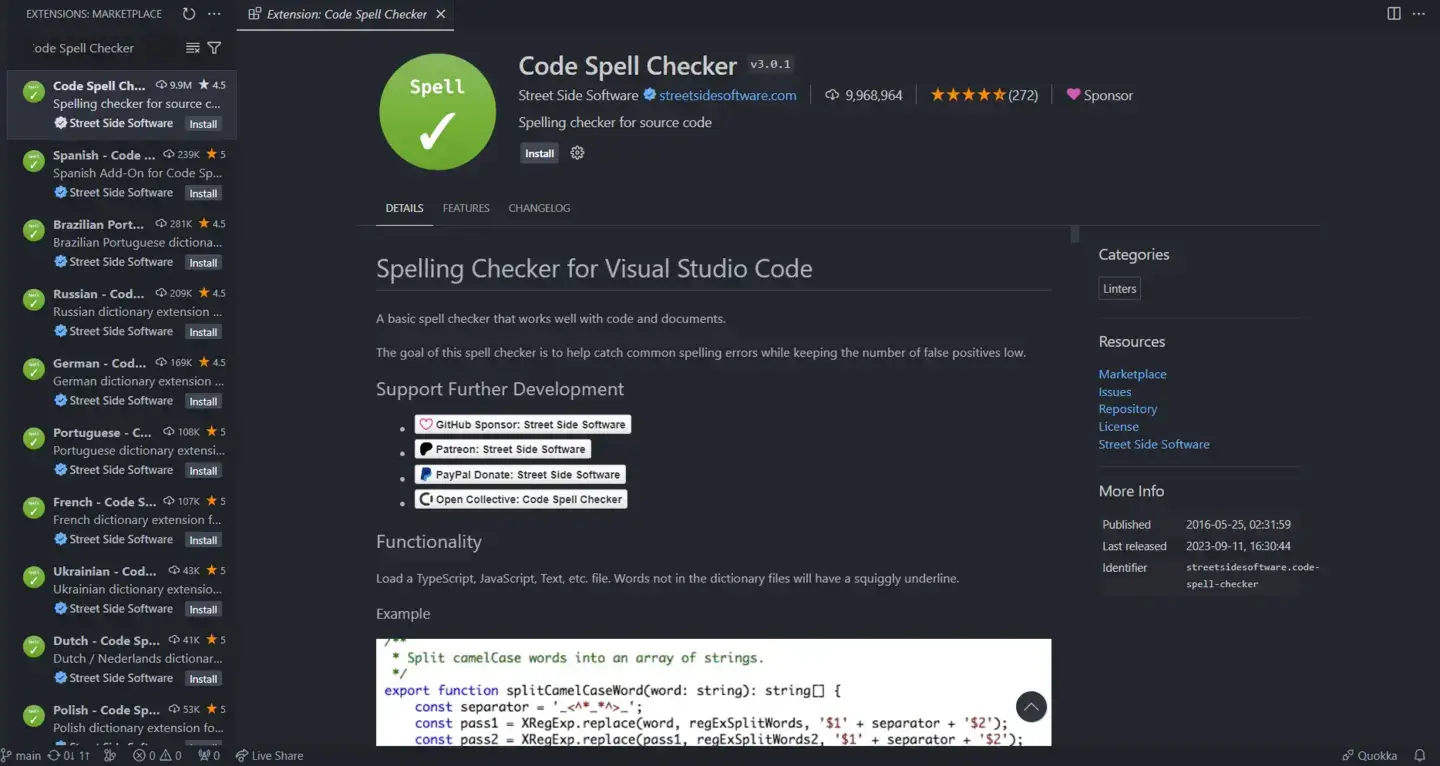1440x766 pixels.
Task: Synchronize changes in the status bar
Action: pos(70,756)
